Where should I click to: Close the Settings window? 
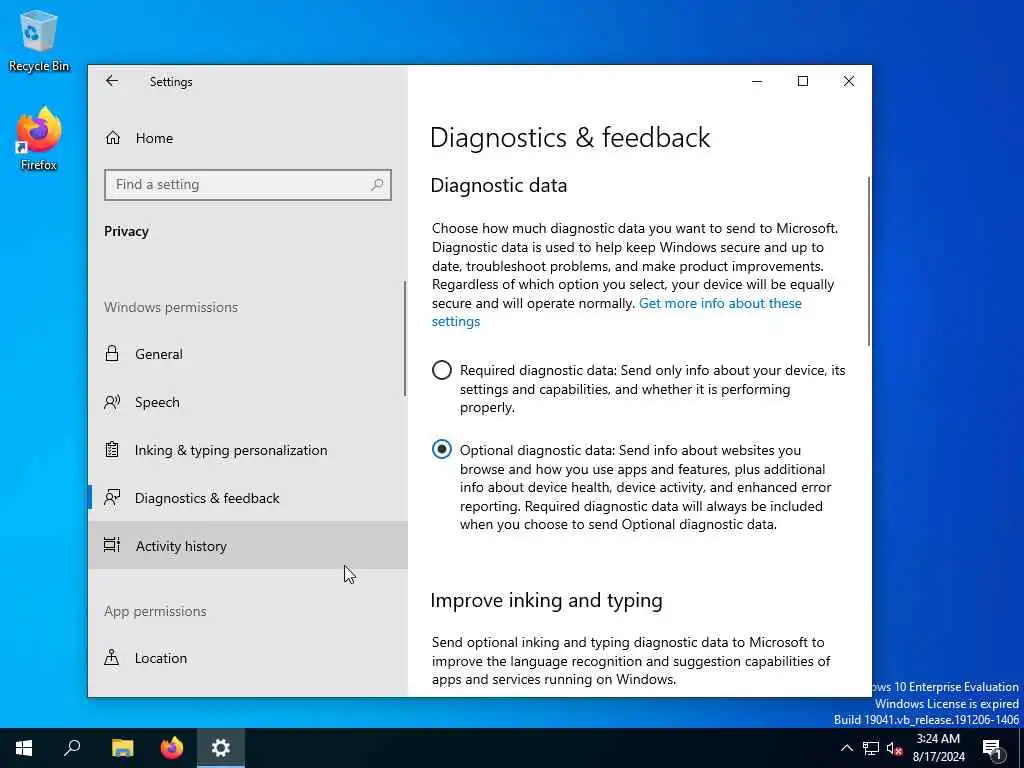(848, 81)
